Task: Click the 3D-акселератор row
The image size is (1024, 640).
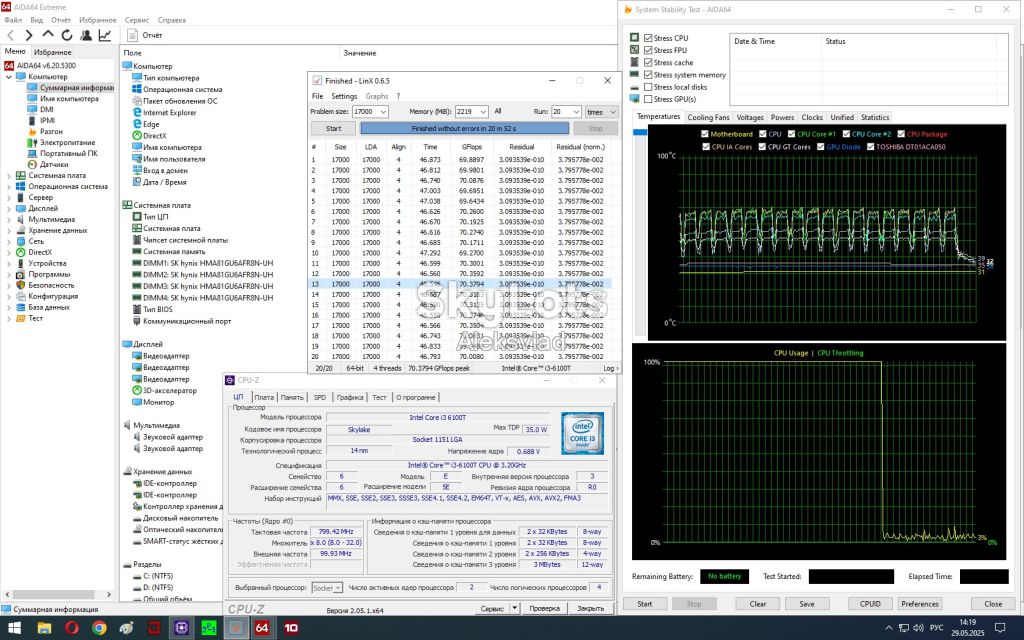Action: point(170,391)
